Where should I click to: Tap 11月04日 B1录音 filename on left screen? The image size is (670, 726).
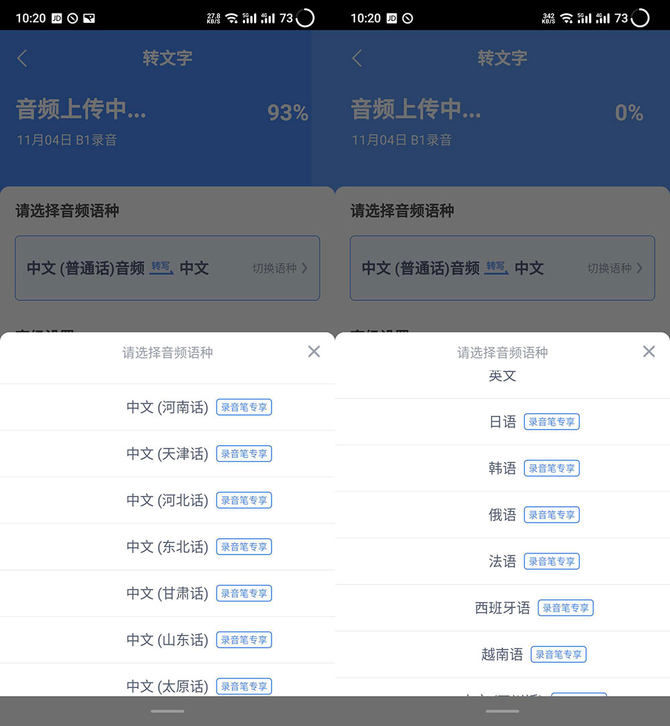coord(67,140)
